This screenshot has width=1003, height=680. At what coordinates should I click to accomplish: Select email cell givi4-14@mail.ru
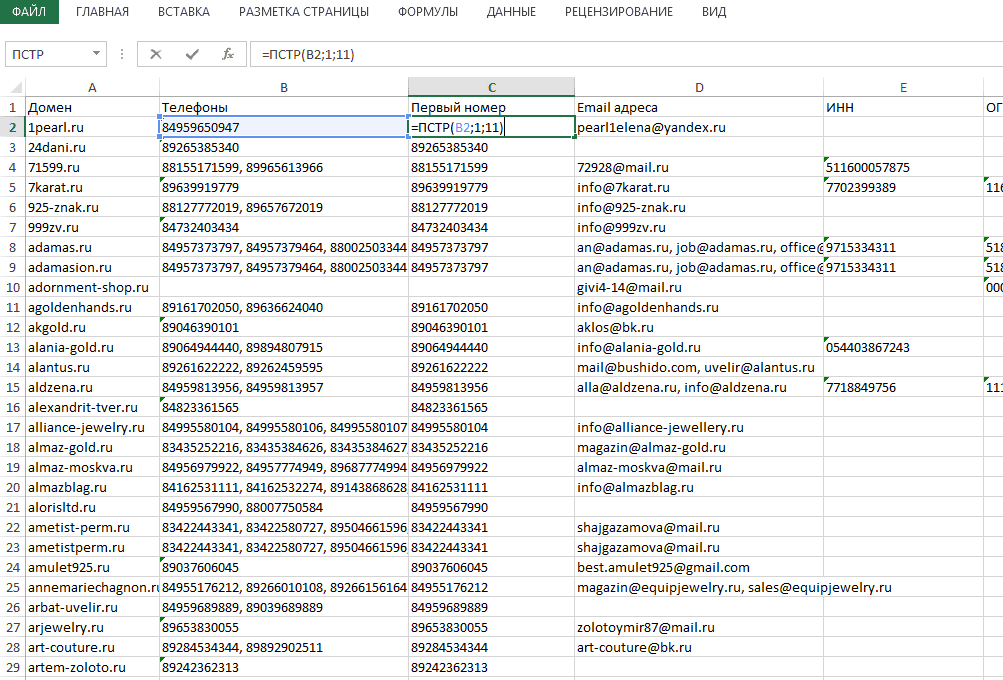(699, 287)
